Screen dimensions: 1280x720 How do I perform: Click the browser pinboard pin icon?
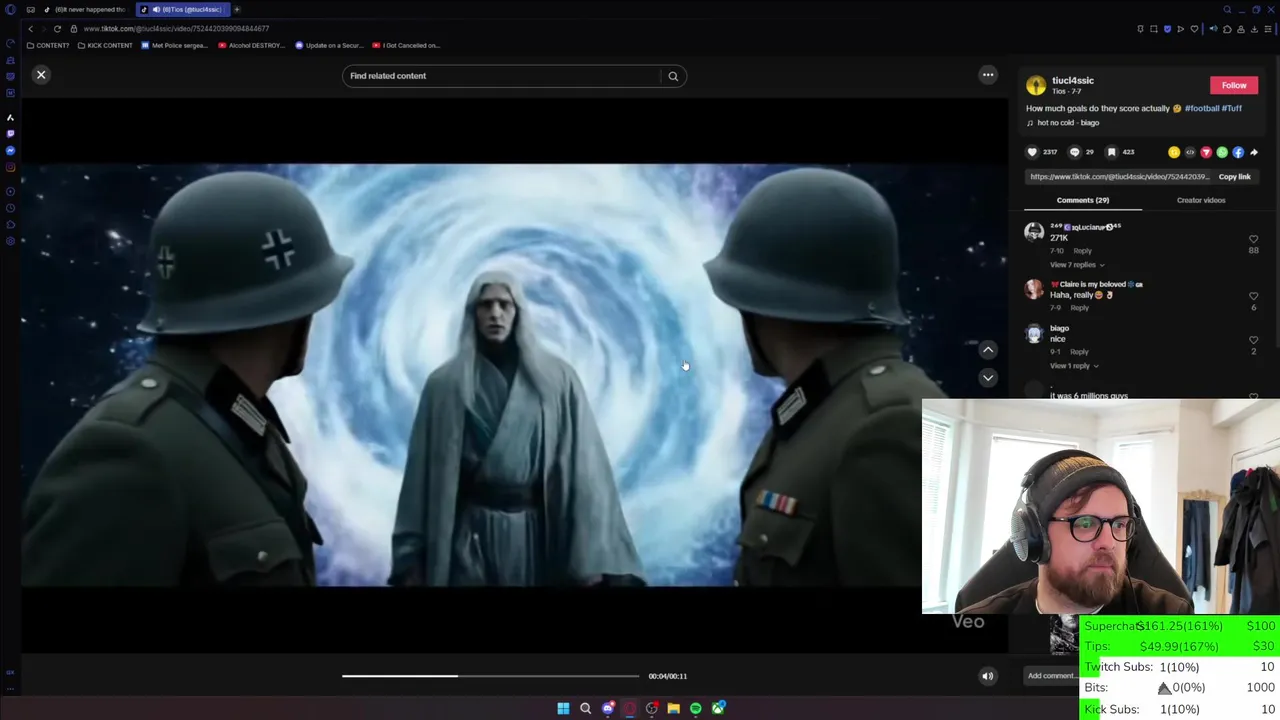click(1140, 29)
